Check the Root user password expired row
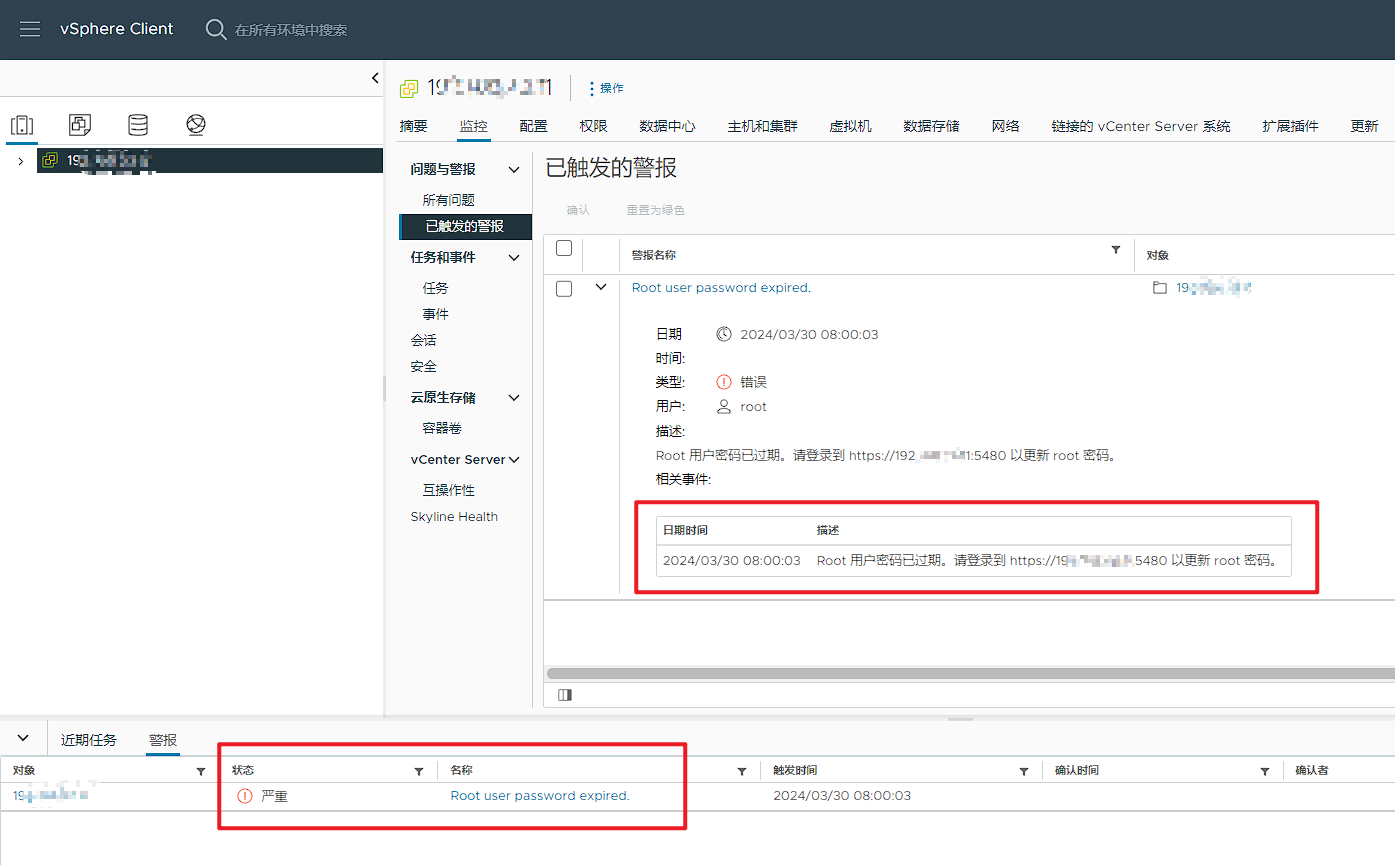Image resolution: width=1395 pixels, height=865 pixels. point(564,288)
